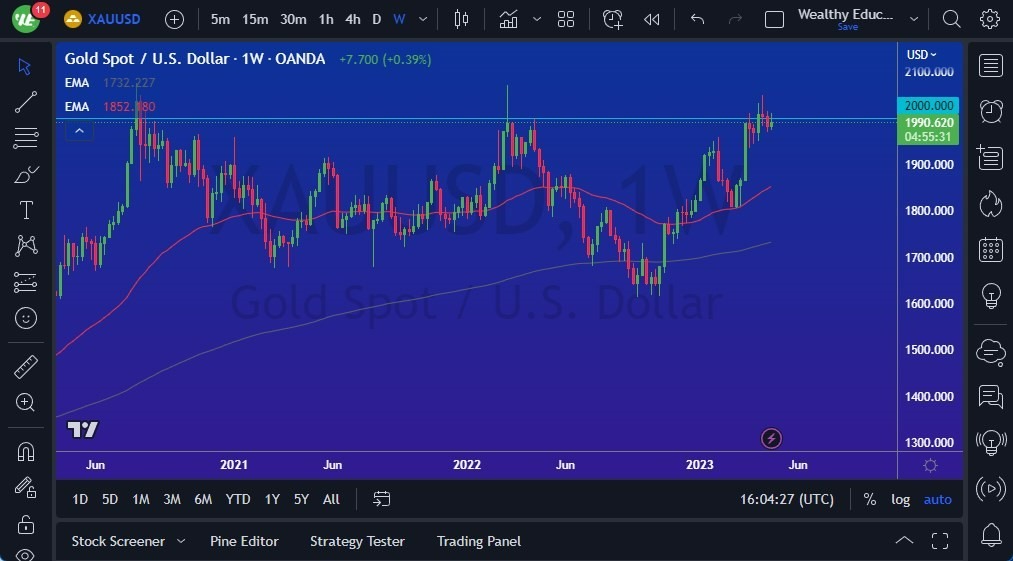Select the cursor arrow tool

pos(25,66)
